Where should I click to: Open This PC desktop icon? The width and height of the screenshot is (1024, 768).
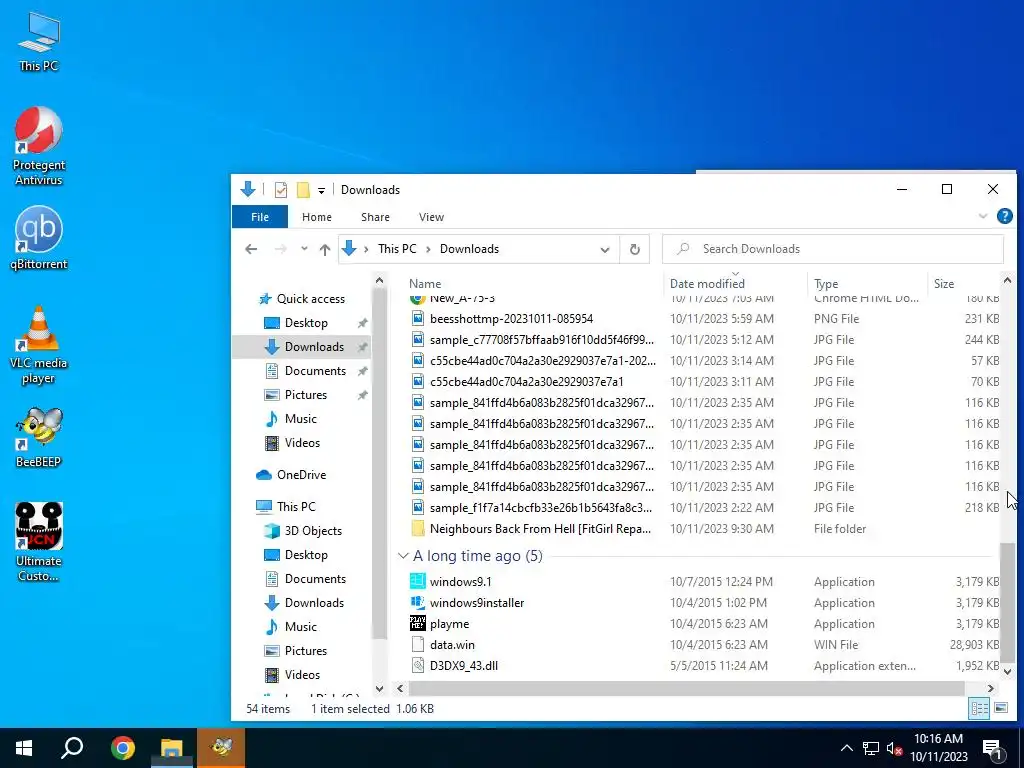tap(39, 41)
